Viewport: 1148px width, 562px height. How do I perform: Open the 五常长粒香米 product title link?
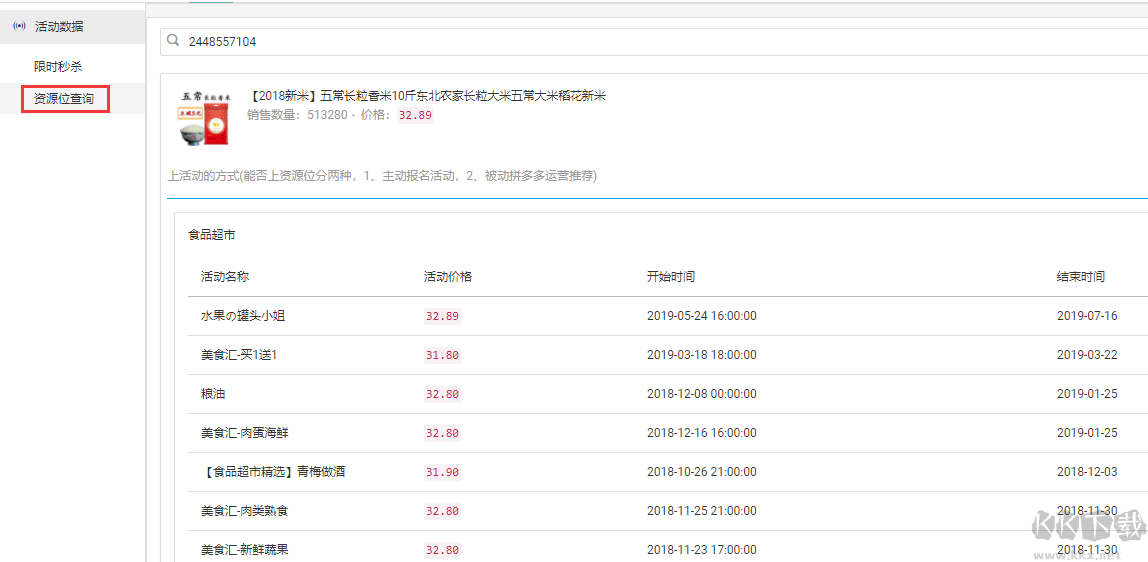(426, 96)
